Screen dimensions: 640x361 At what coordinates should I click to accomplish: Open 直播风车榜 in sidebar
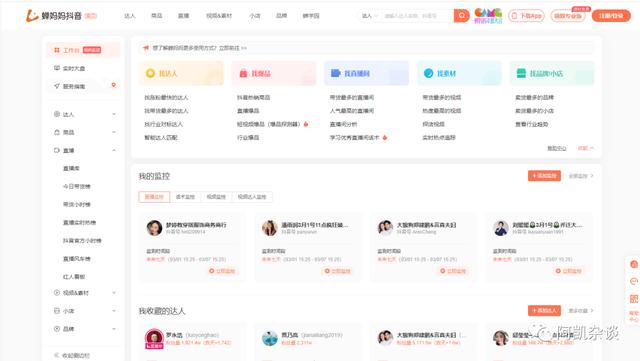[x=77, y=258]
